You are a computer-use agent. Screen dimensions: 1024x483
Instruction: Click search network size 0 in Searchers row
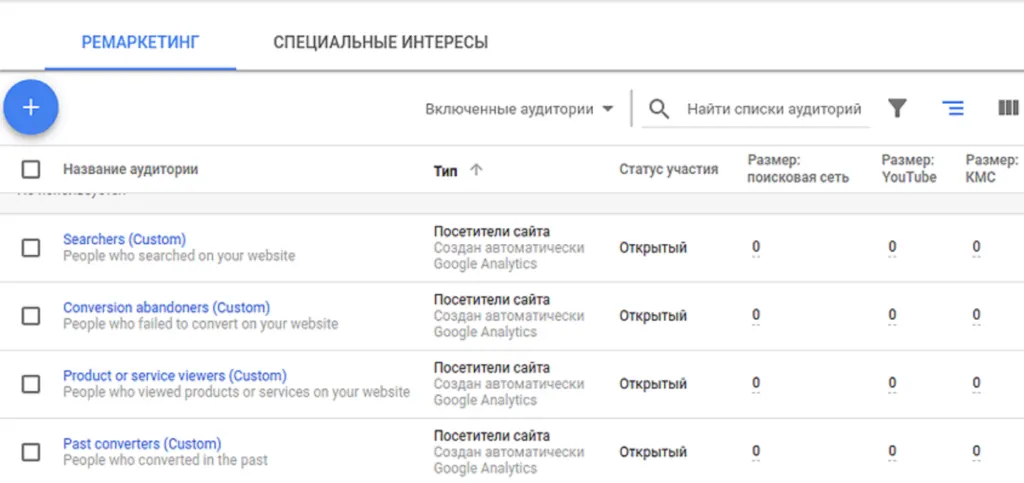tap(756, 247)
